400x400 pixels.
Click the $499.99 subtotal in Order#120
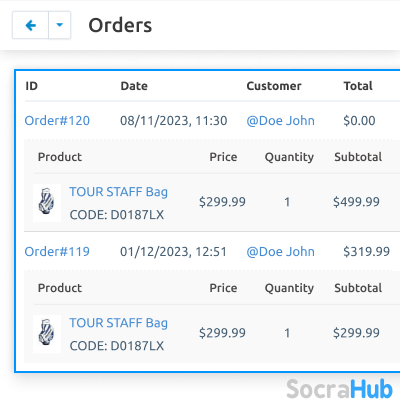click(356, 202)
